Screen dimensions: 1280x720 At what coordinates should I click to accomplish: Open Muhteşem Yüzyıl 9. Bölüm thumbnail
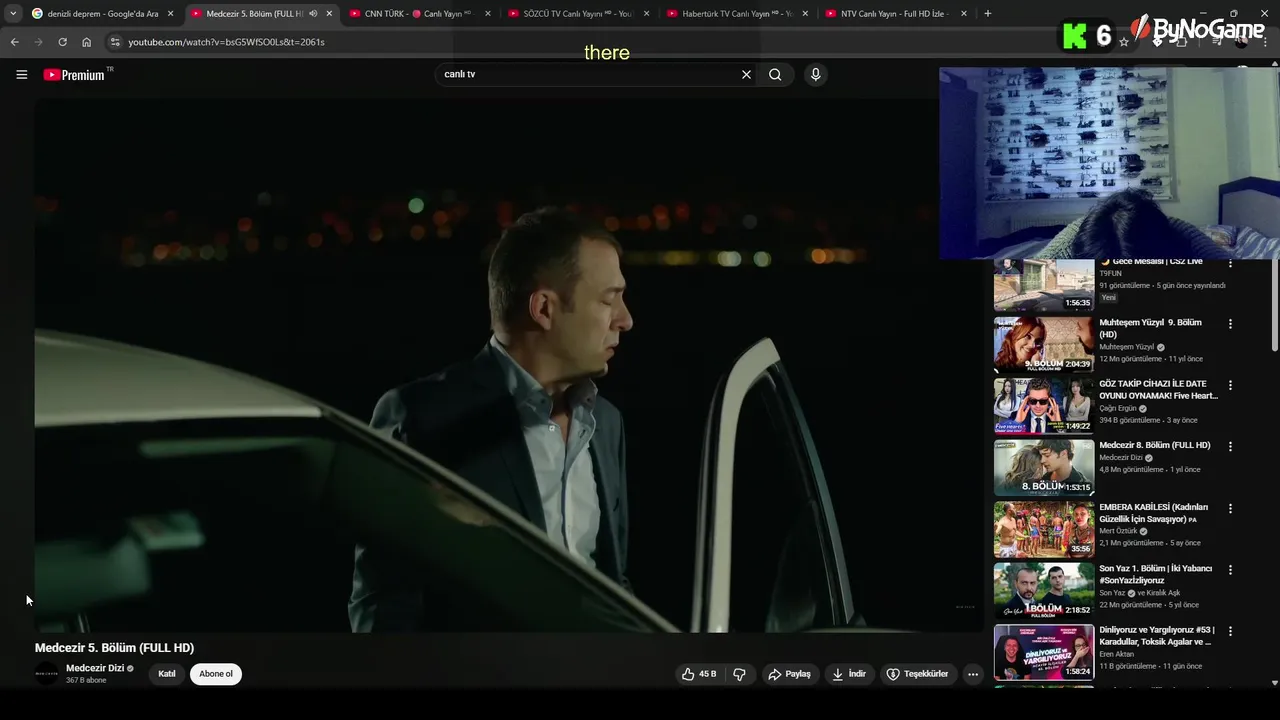tap(1044, 345)
